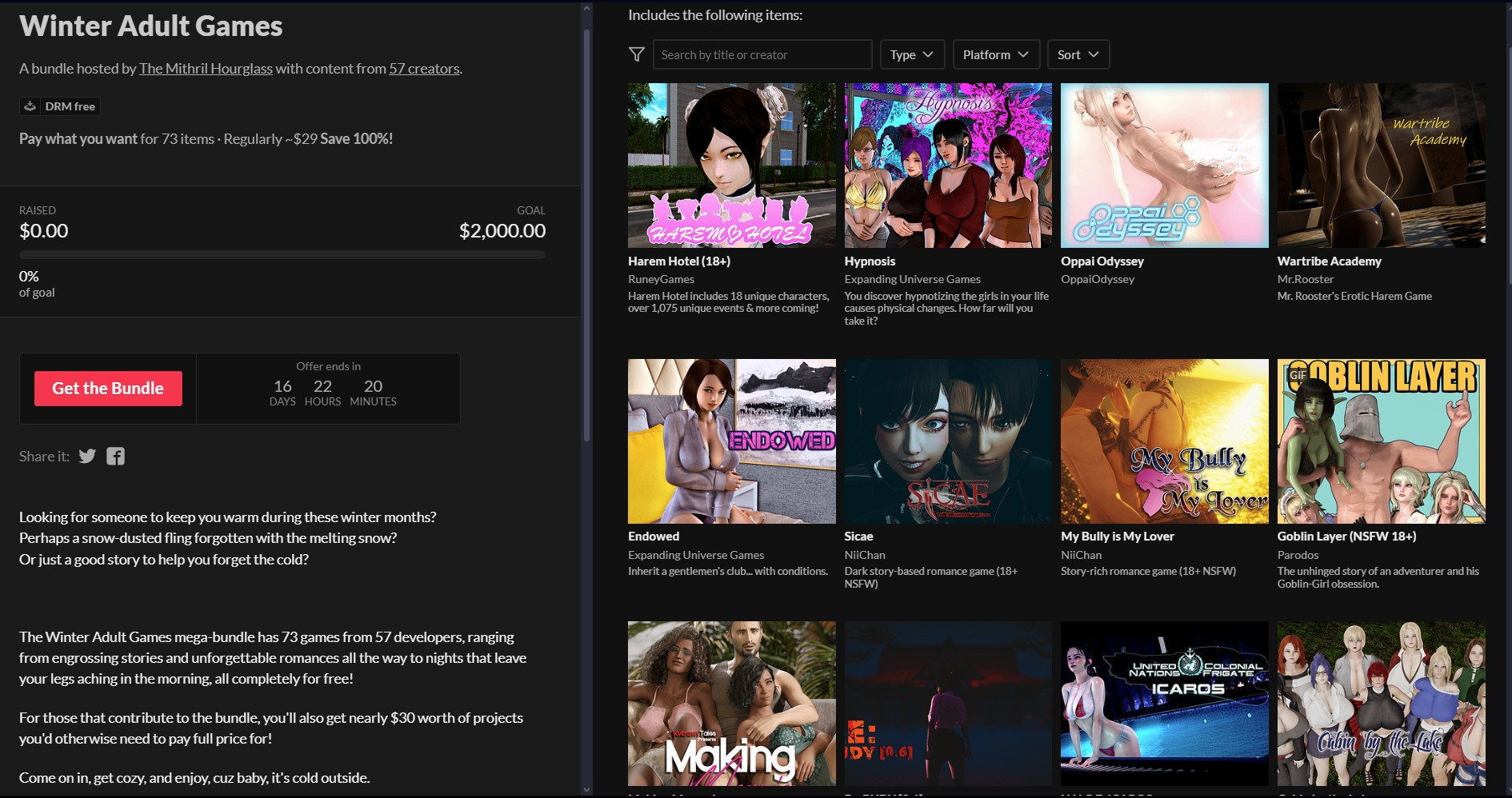Screen dimensions: 1512x798
Task: Open the Sort dropdown
Action: (x=1078, y=54)
